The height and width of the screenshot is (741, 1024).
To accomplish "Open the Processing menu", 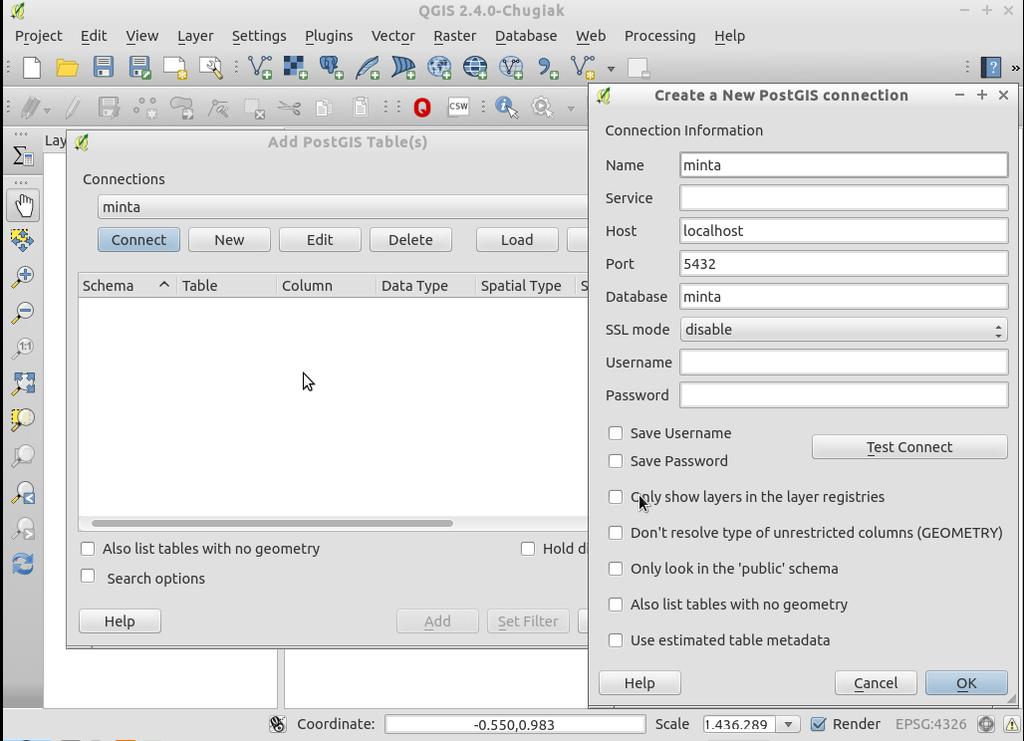I will (660, 36).
